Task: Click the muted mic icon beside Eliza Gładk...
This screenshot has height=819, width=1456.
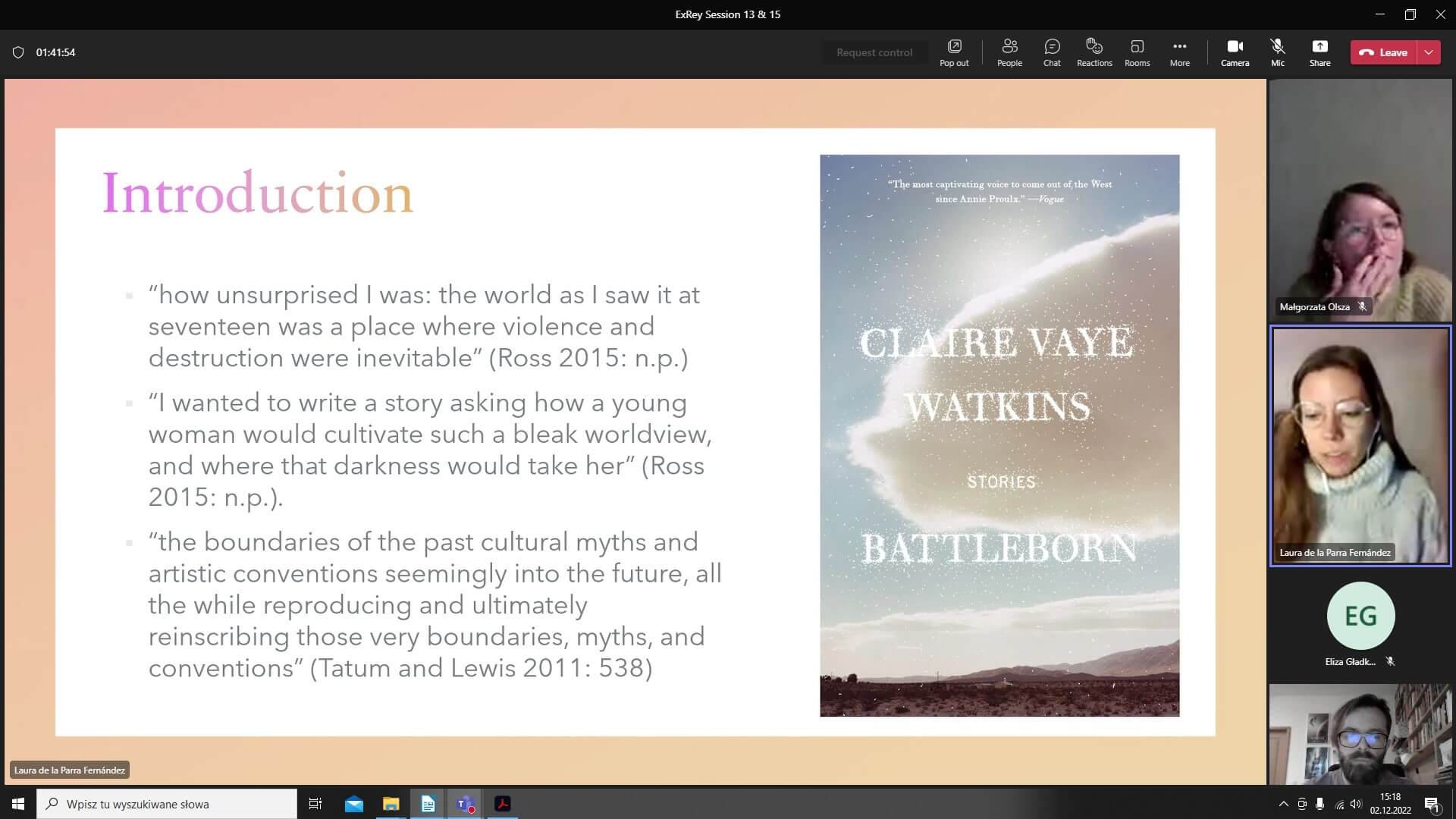Action: [1390, 661]
